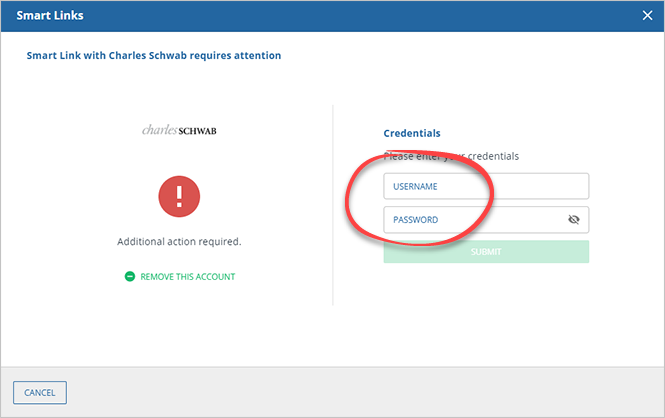This screenshot has width=665, height=418.
Task: Click the green minus remove icon
Action: coord(130,276)
